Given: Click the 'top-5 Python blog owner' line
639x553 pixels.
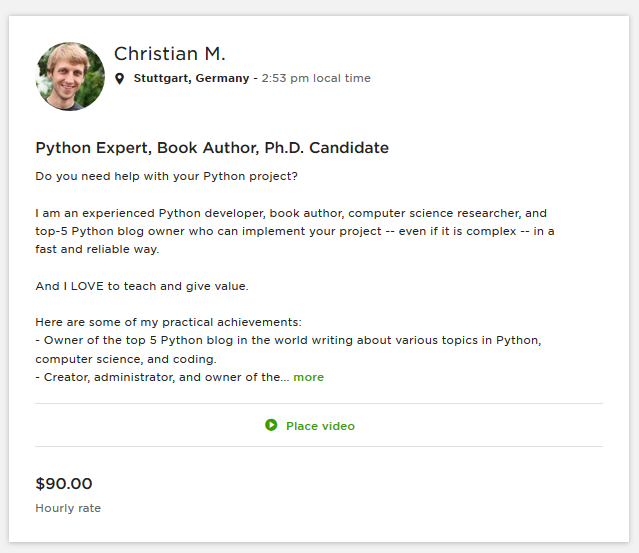Looking at the screenshot, I should pyautogui.click(x=294, y=231).
